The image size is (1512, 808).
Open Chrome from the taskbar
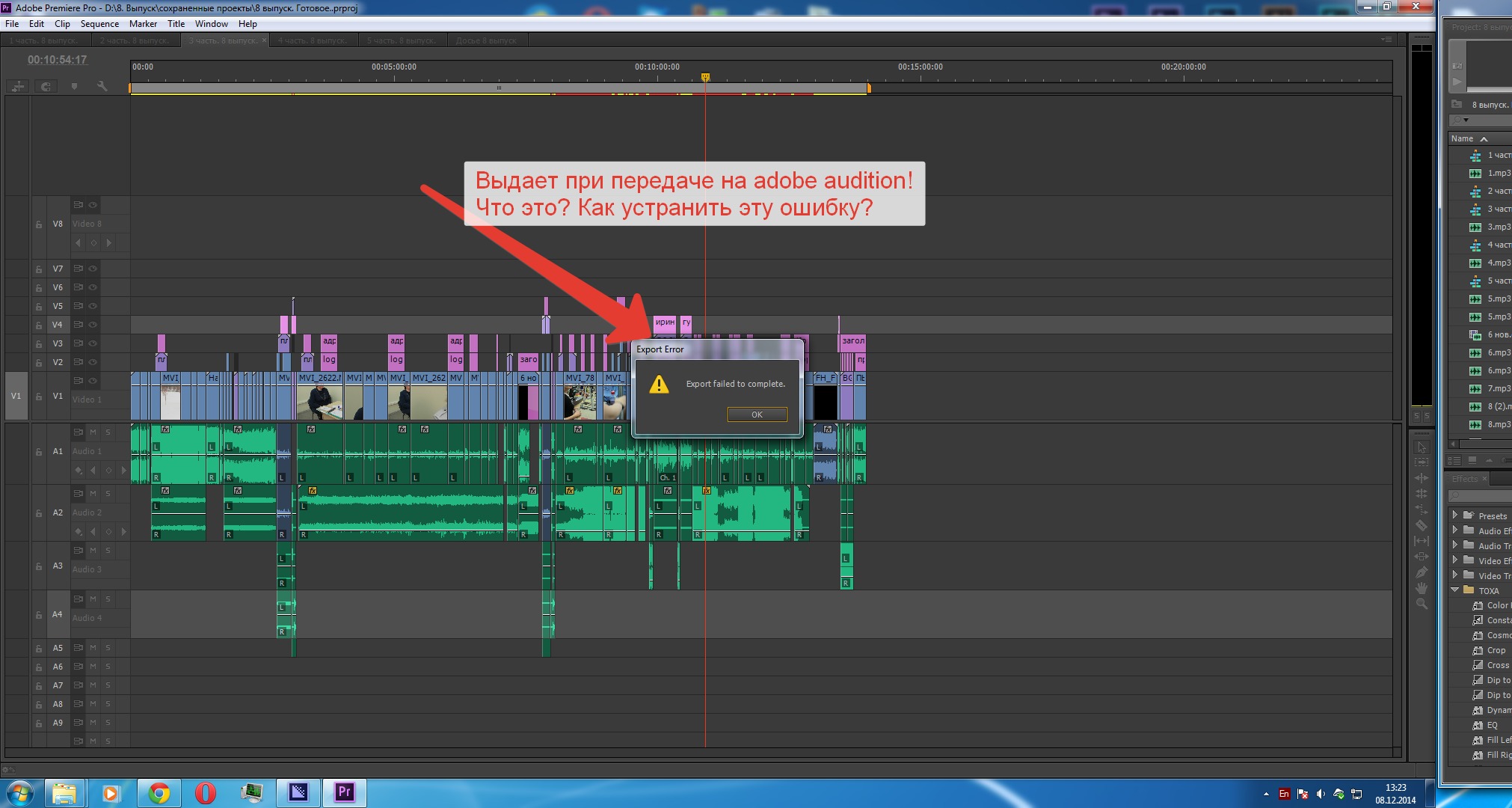tap(159, 793)
